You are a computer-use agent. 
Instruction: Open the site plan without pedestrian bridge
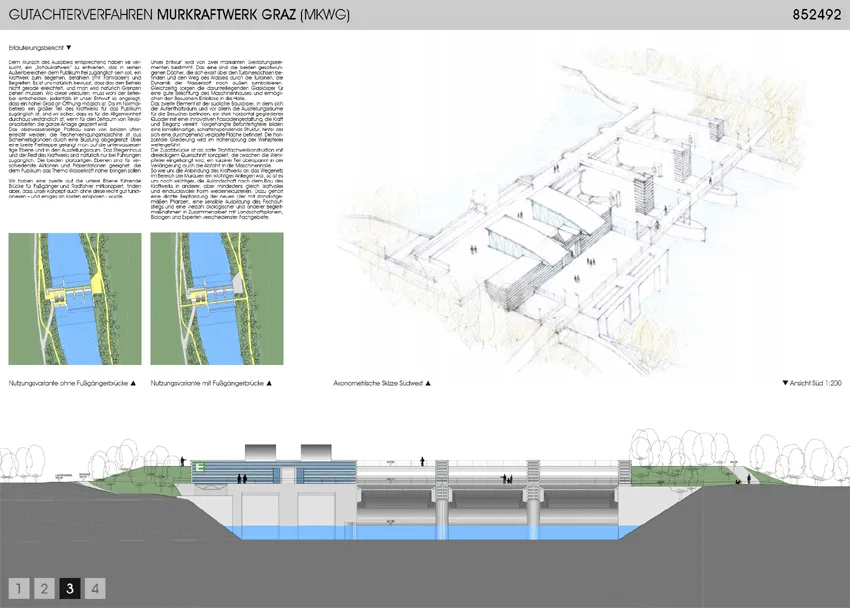pyautogui.click(x=75, y=299)
